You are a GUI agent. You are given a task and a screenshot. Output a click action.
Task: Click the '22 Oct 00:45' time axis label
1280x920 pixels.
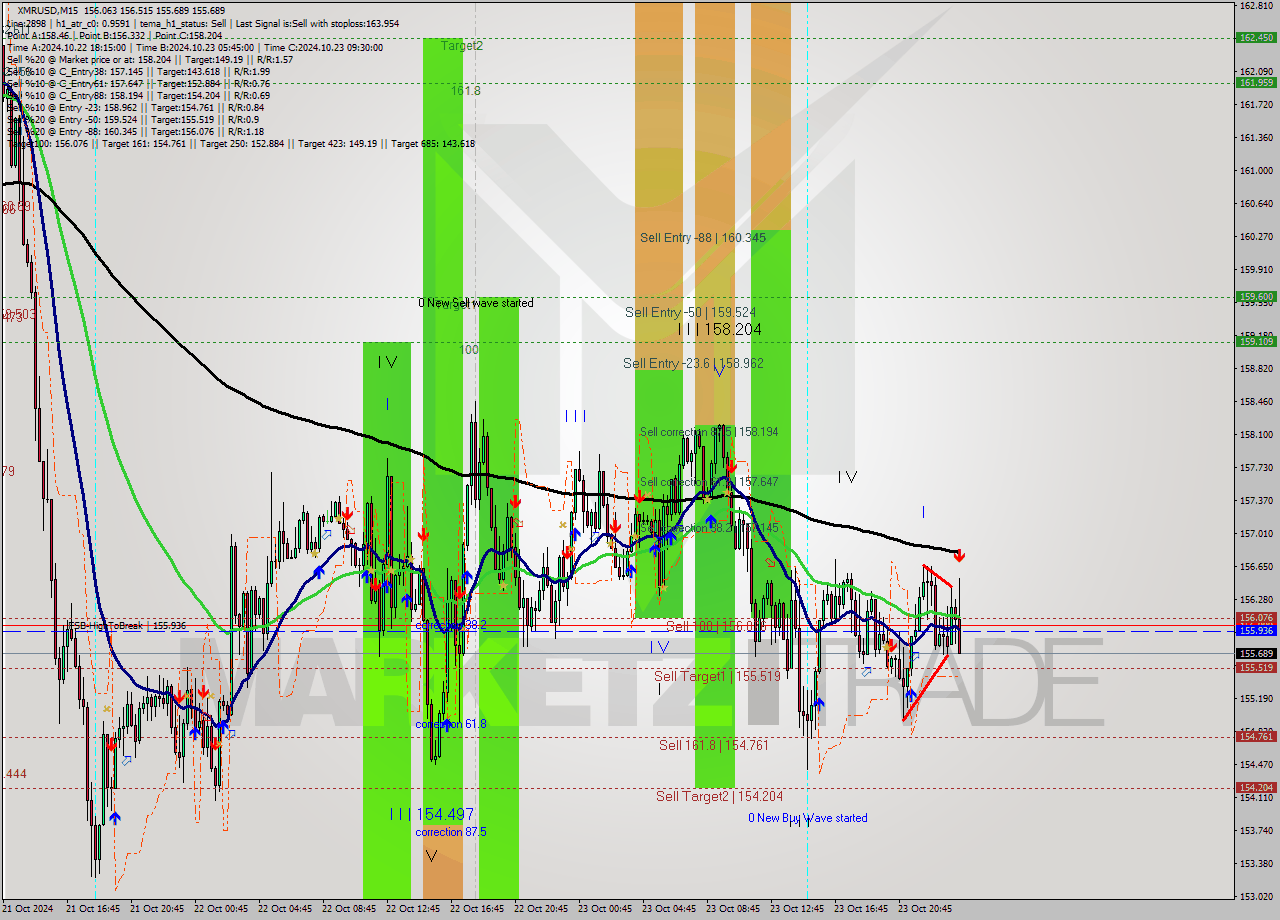point(221,909)
